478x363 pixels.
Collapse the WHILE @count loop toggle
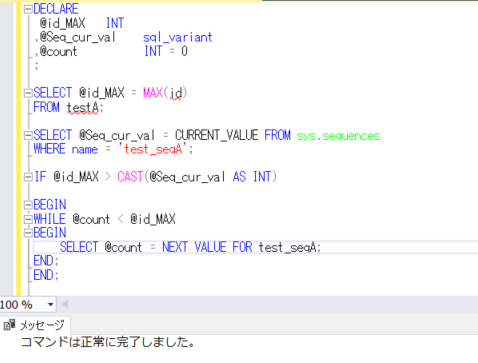28,219
